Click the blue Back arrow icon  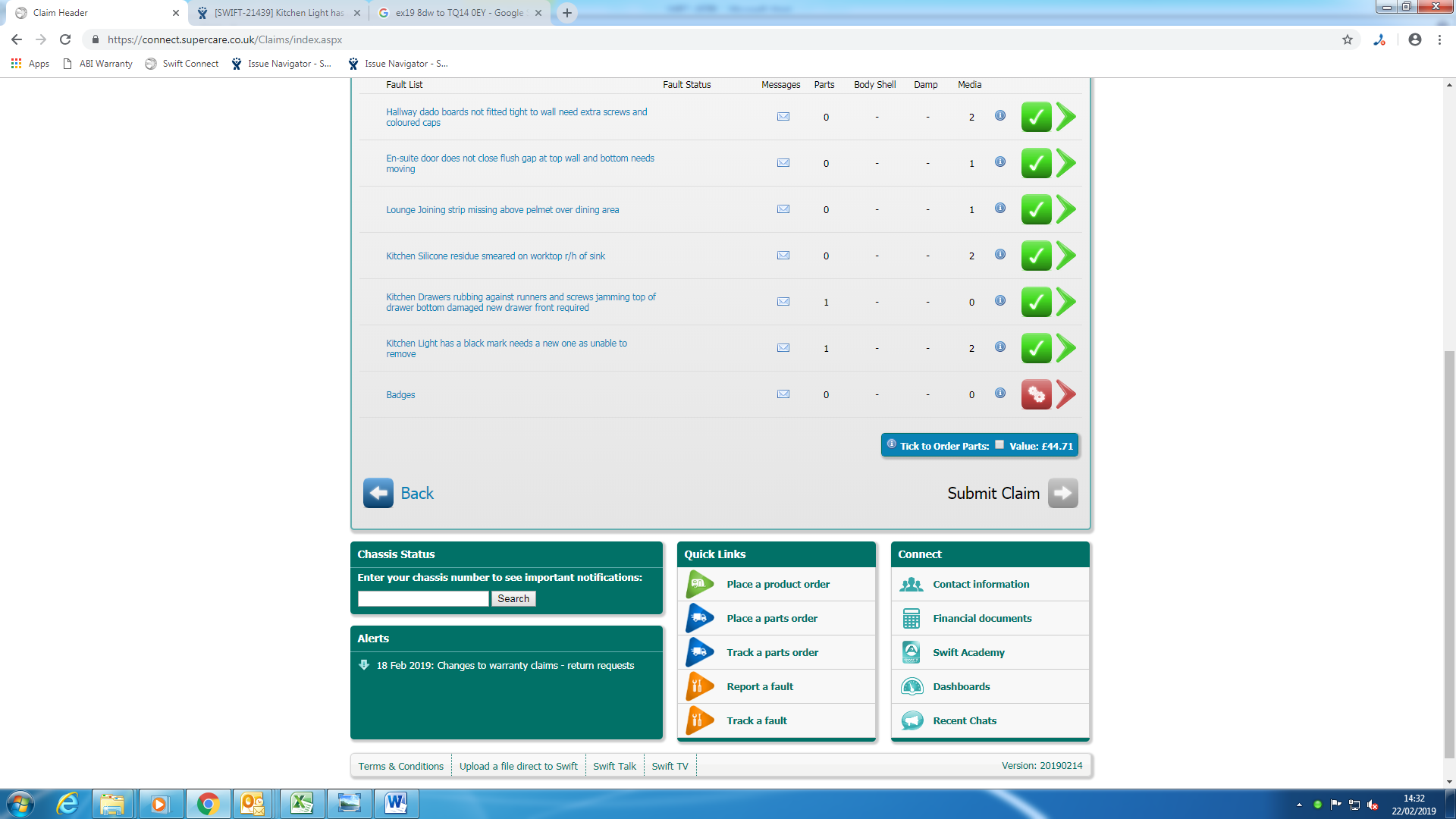pos(378,493)
